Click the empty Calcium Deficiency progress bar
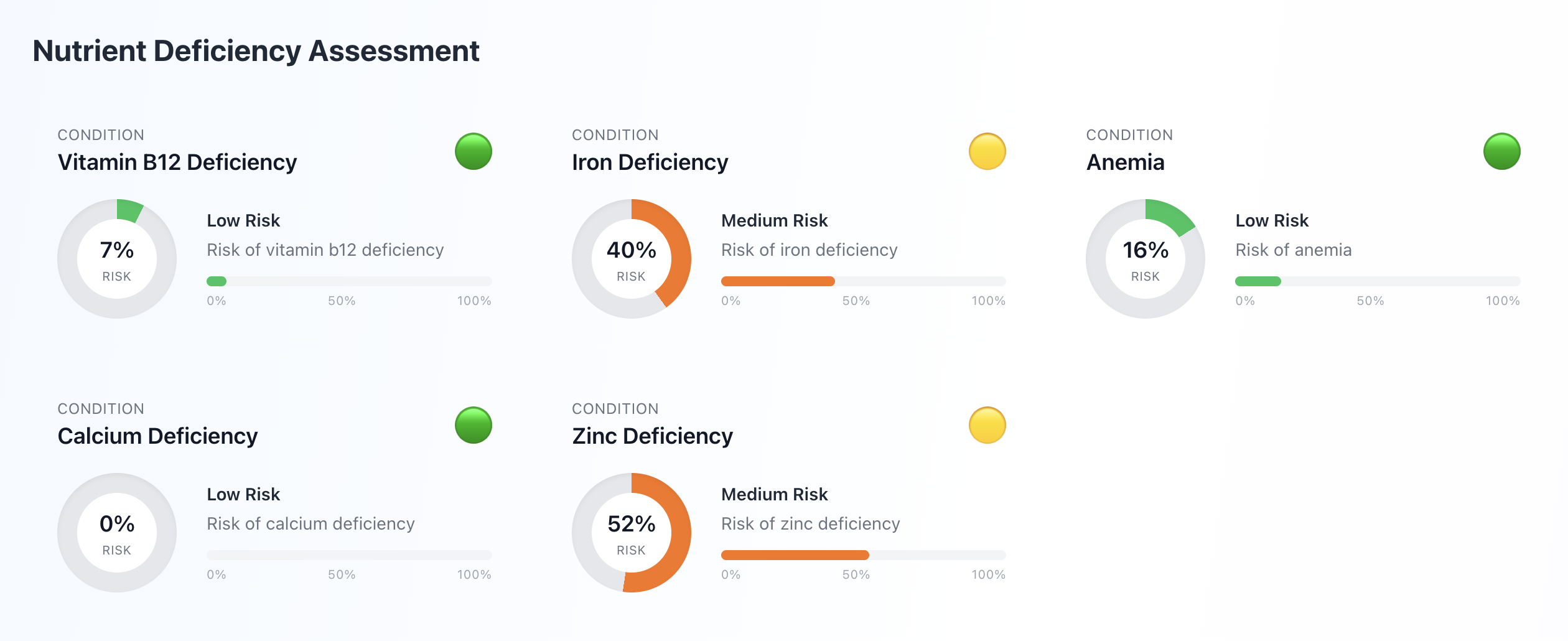Viewport: 1568px width, 641px height. pyautogui.click(x=348, y=555)
